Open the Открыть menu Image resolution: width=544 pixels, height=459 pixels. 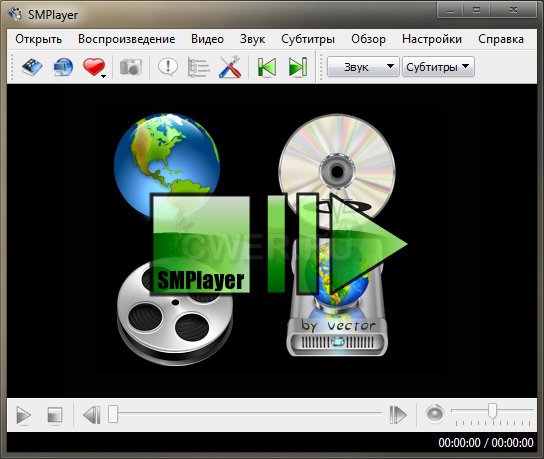point(39,39)
